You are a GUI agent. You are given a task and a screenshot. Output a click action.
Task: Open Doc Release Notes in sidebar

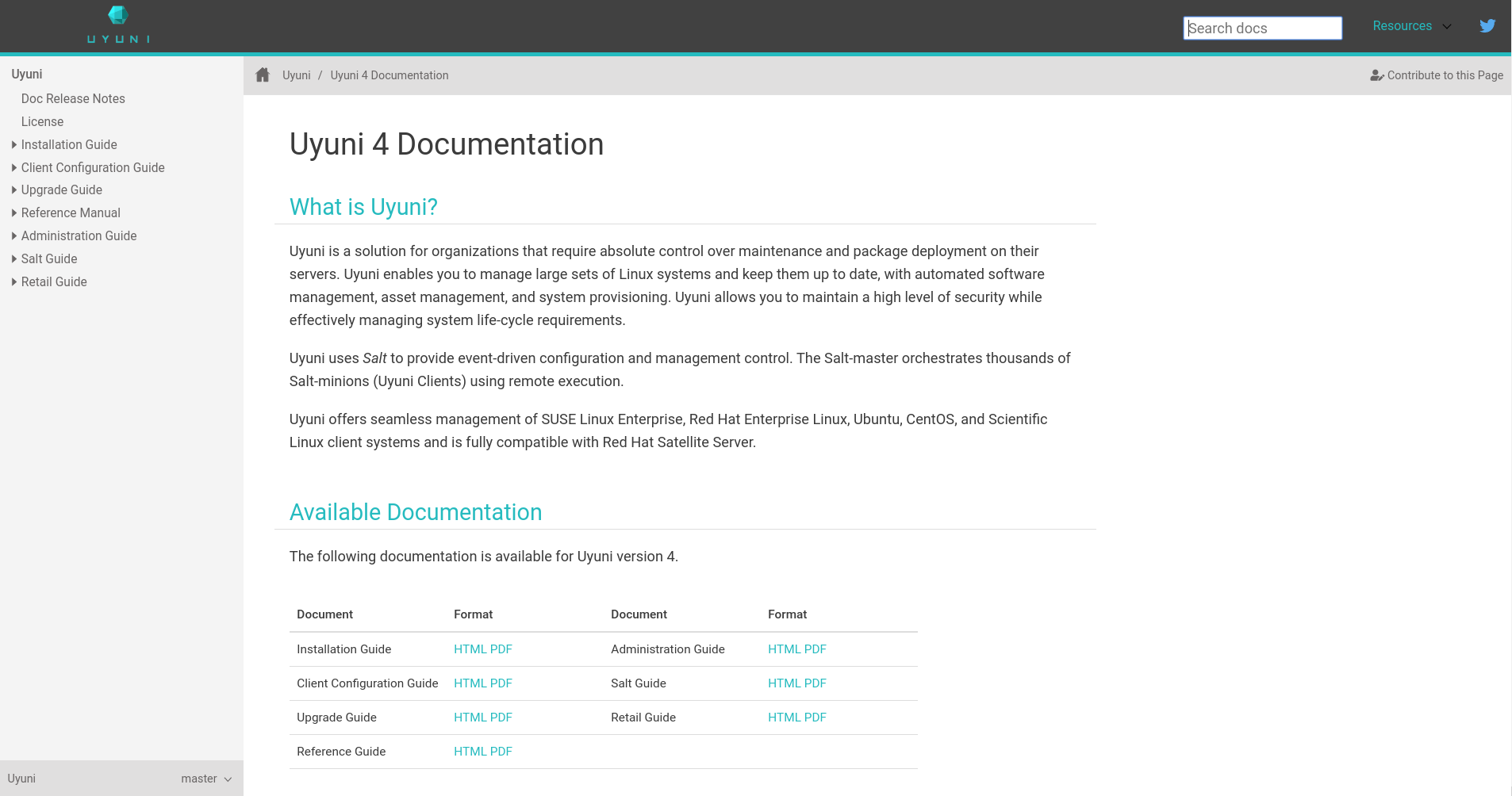pyautogui.click(x=73, y=98)
